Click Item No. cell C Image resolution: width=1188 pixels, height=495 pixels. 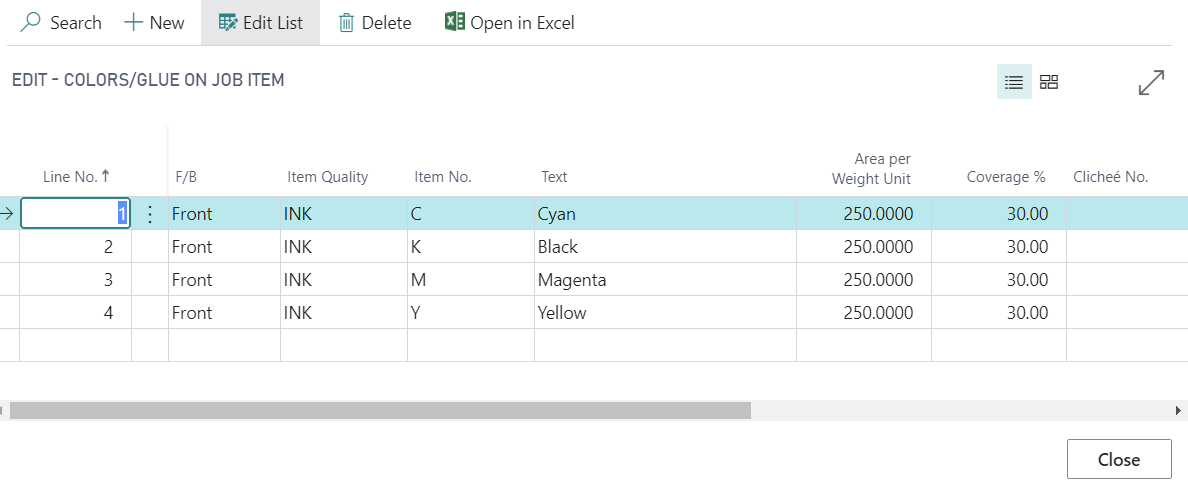[471, 214]
